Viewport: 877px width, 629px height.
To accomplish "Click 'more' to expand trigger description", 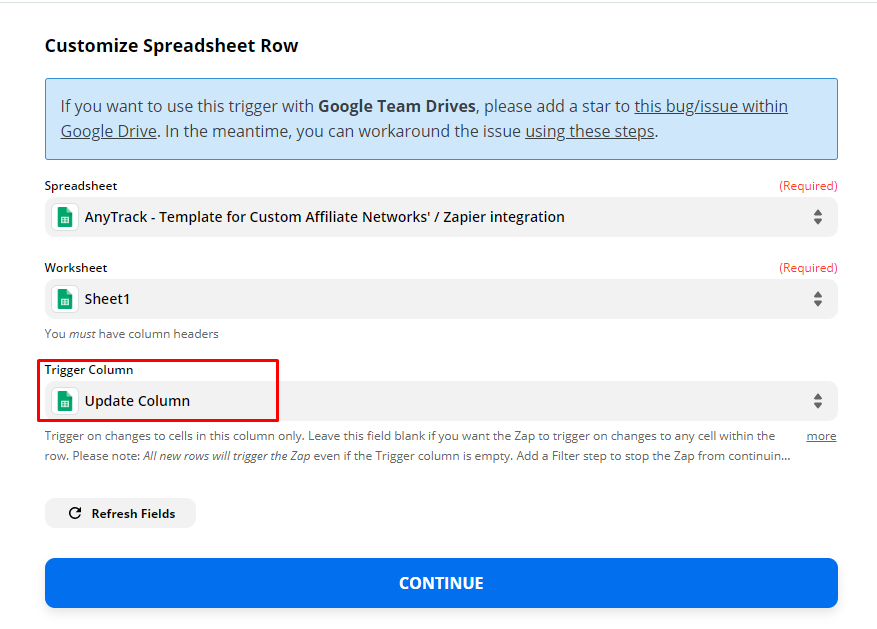I will point(821,436).
